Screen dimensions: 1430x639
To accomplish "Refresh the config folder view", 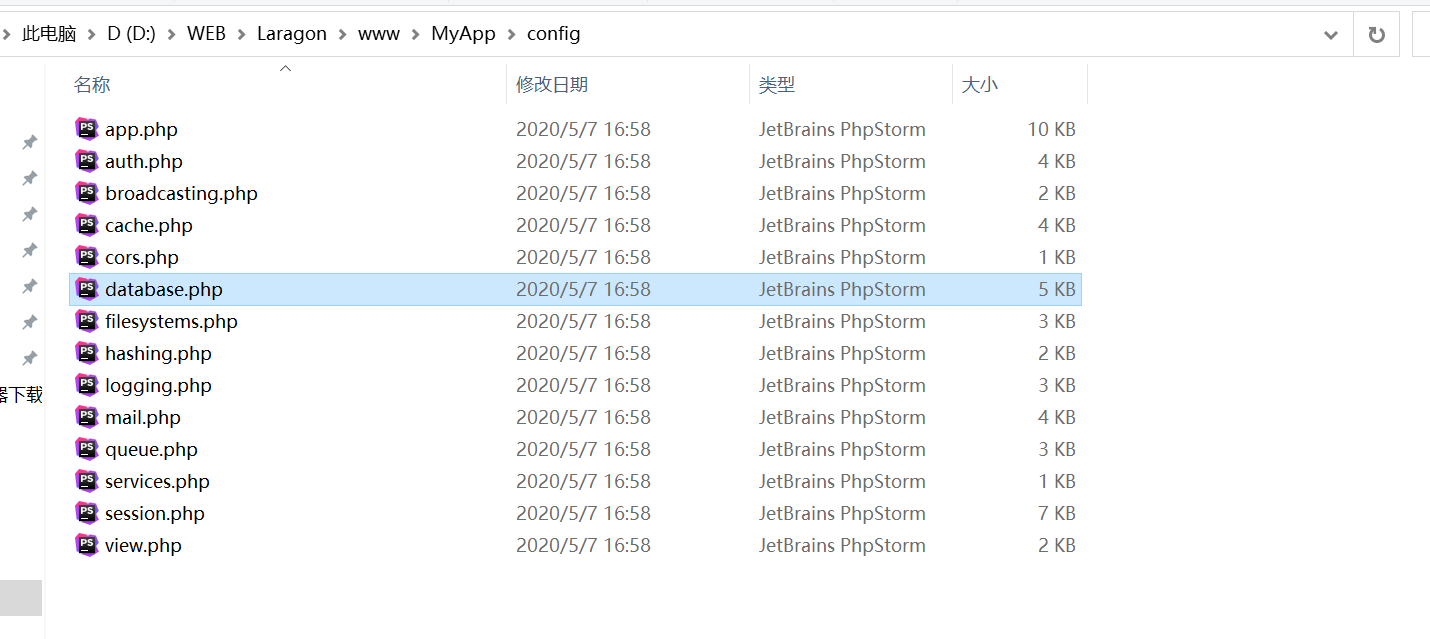I will tap(1377, 35).
